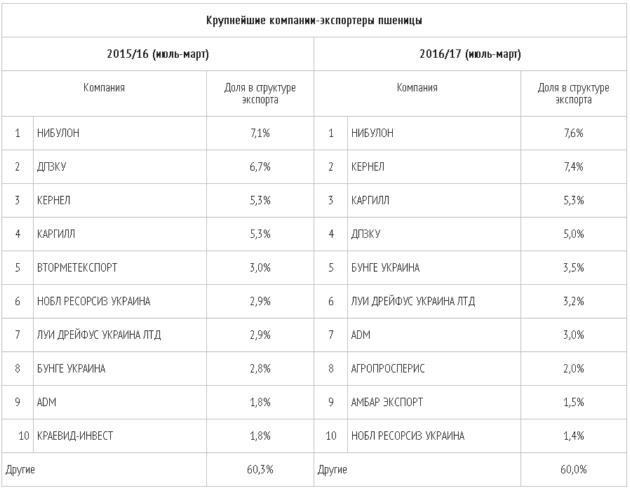Click the КРАЕВИД-ИНВЕСТ company cell
630x488 pixels.
click(x=76, y=436)
